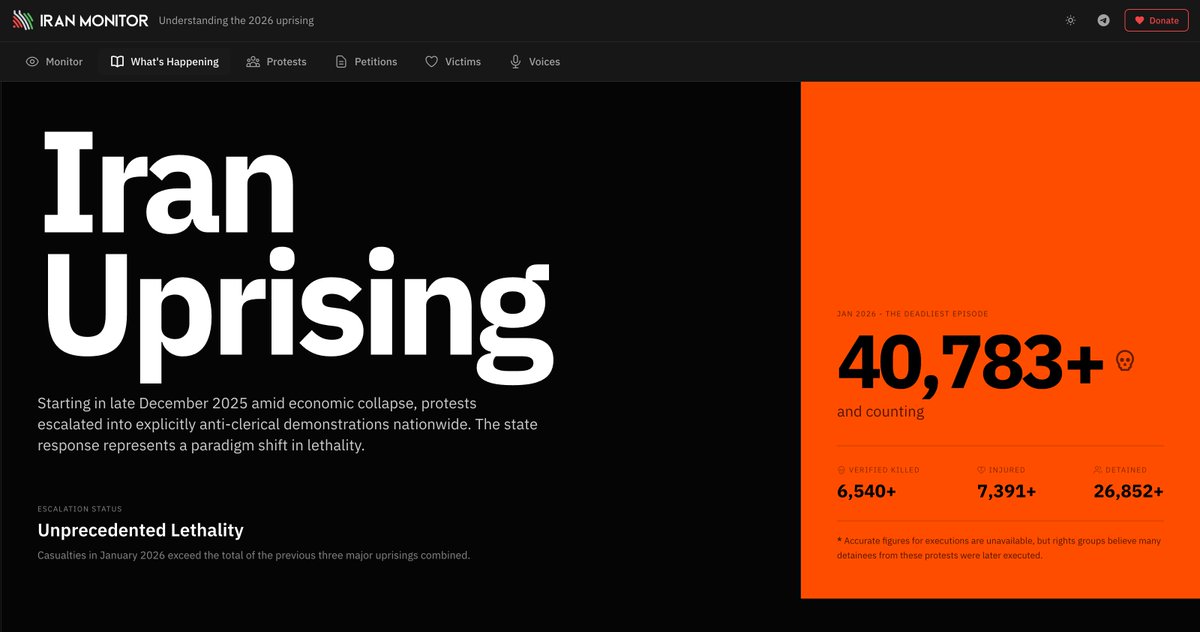
Task: Toggle the light/dark theme sun icon
Action: pos(1070,20)
